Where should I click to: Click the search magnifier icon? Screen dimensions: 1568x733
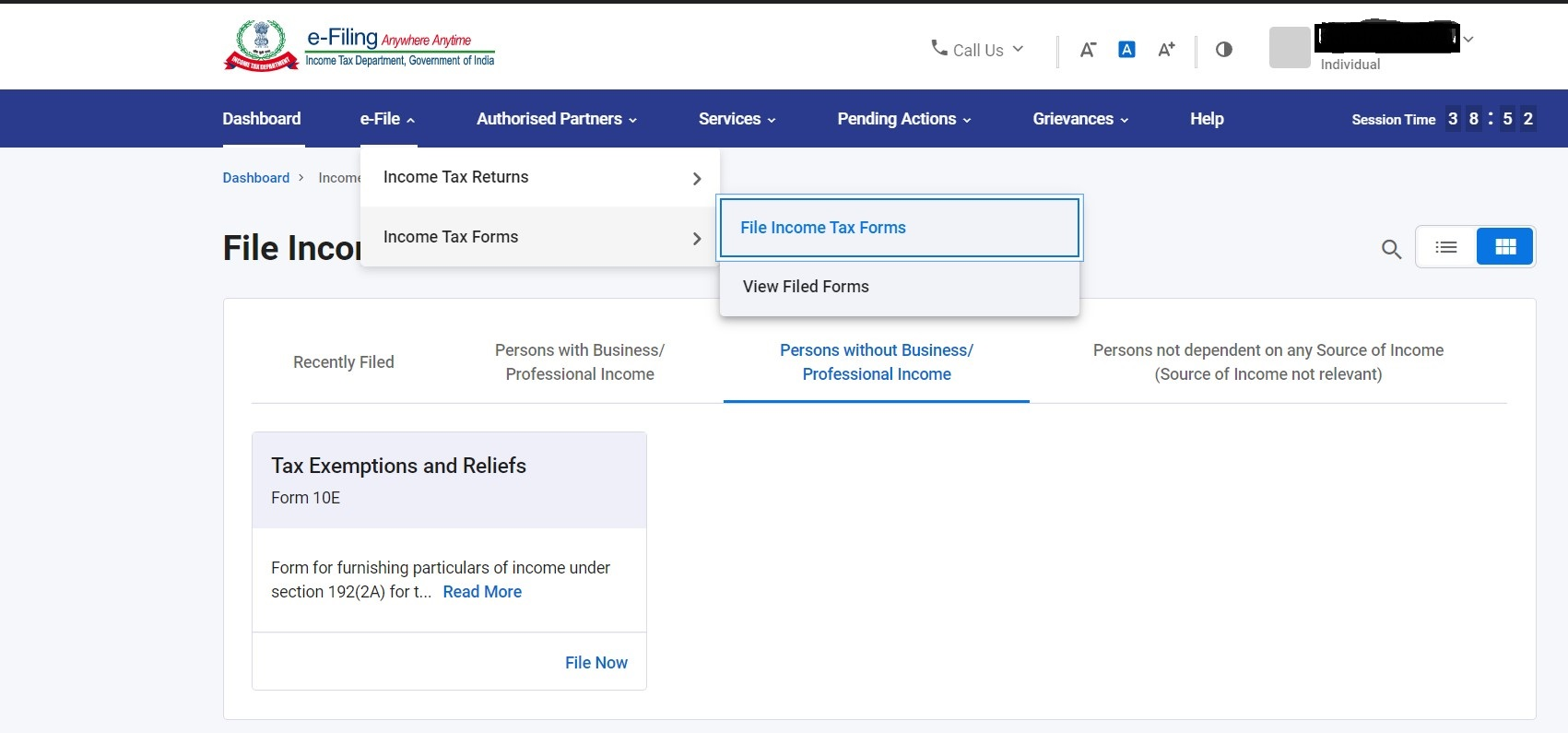point(1391,249)
